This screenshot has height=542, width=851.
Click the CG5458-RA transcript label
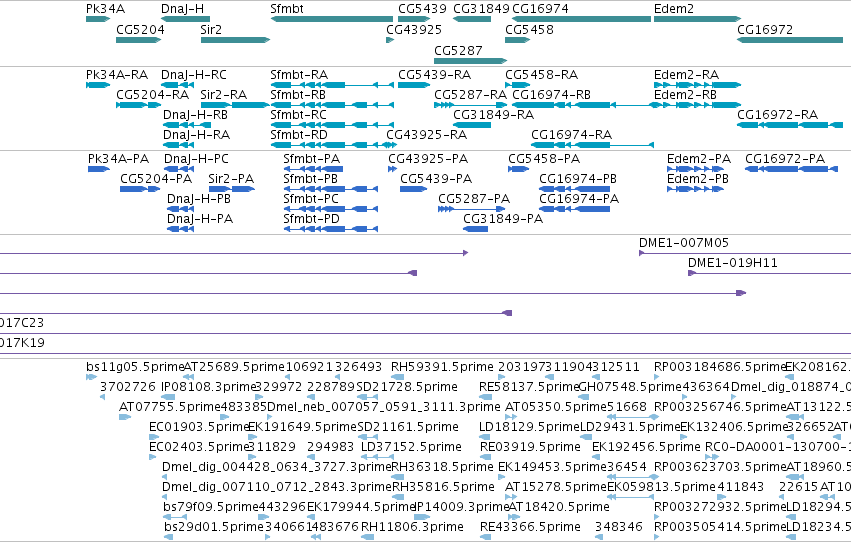[x=542, y=74]
